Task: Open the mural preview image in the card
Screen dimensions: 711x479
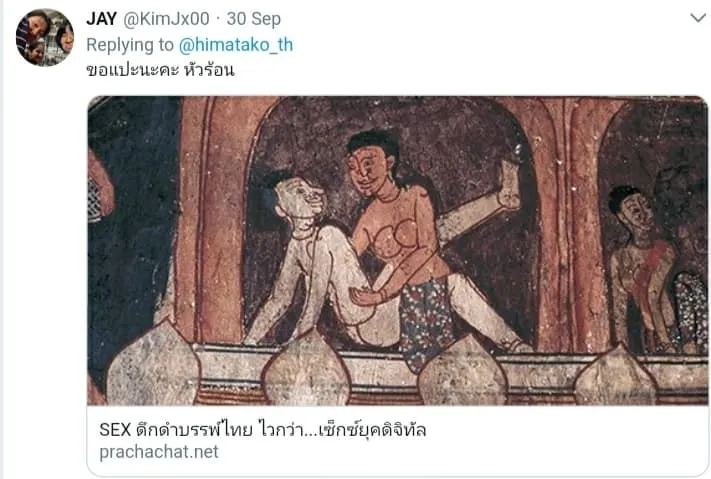Action: coord(398,250)
